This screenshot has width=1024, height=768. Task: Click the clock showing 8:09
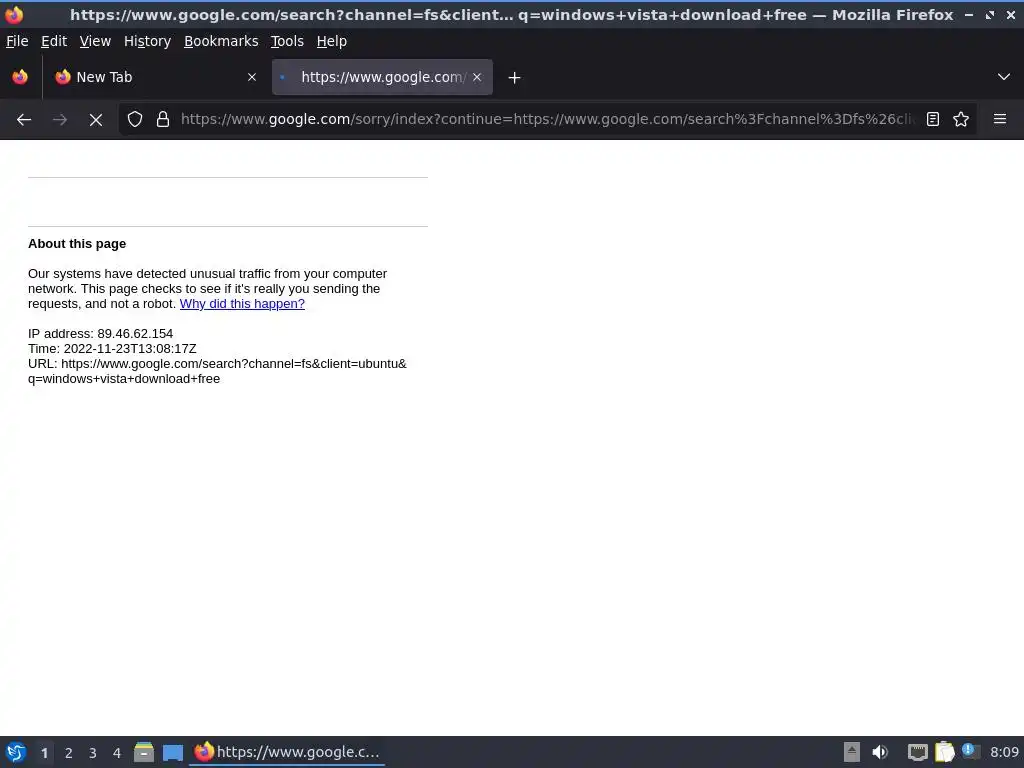click(x=1004, y=752)
